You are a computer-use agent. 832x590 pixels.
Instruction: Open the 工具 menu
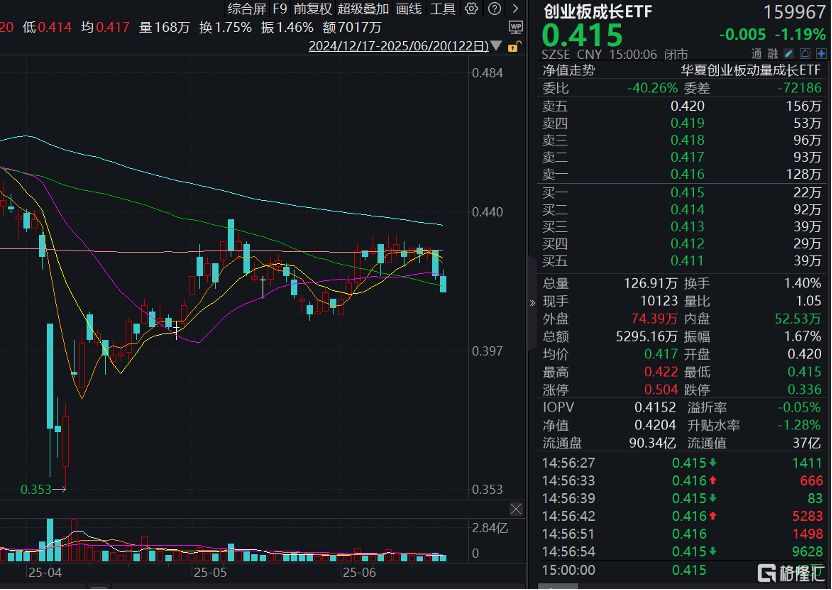pyautogui.click(x=443, y=8)
